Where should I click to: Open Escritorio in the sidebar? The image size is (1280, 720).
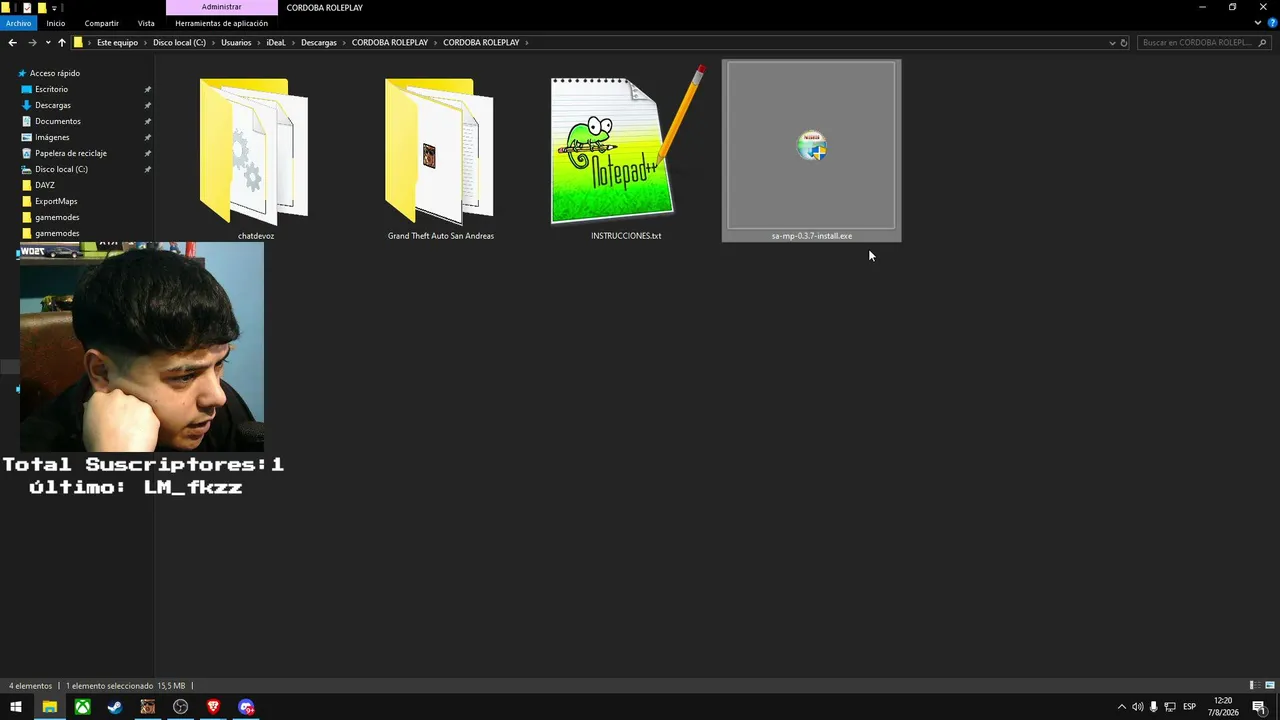(51, 89)
